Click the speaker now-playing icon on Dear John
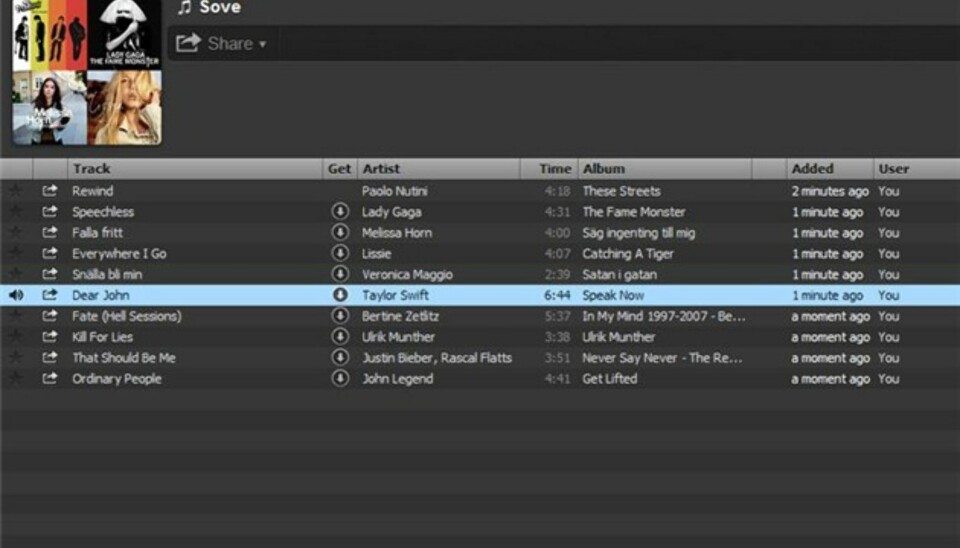This screenshot has height=548, width=960. pyautogui.click(x=16, y=295)
